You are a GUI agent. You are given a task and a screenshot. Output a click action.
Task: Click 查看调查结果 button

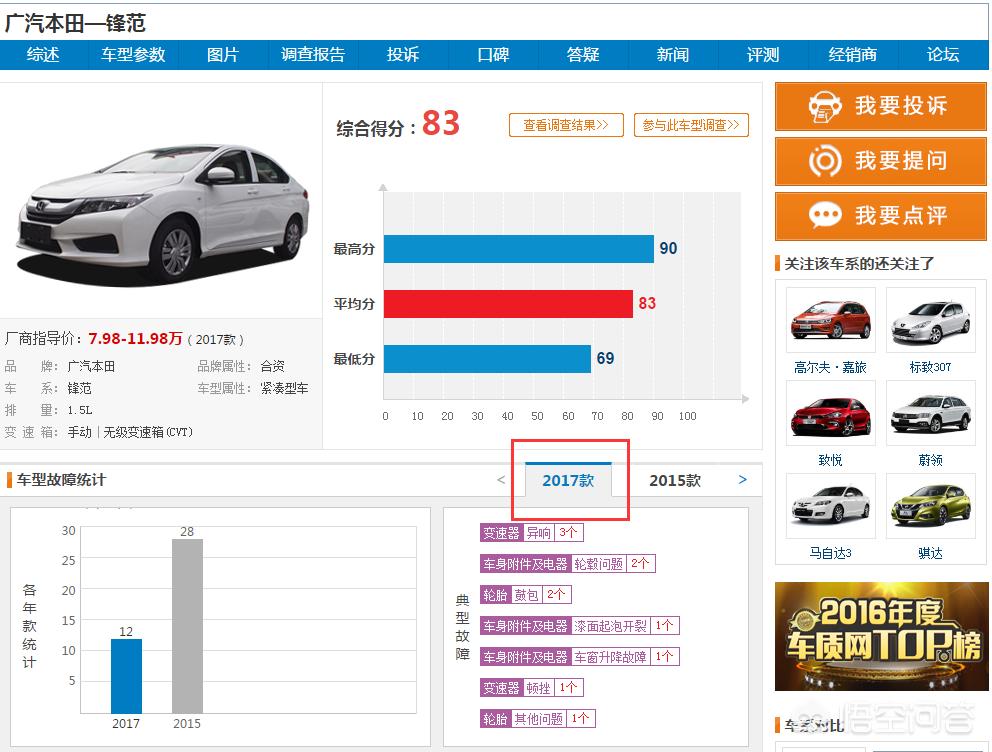(x=566, y=125)
